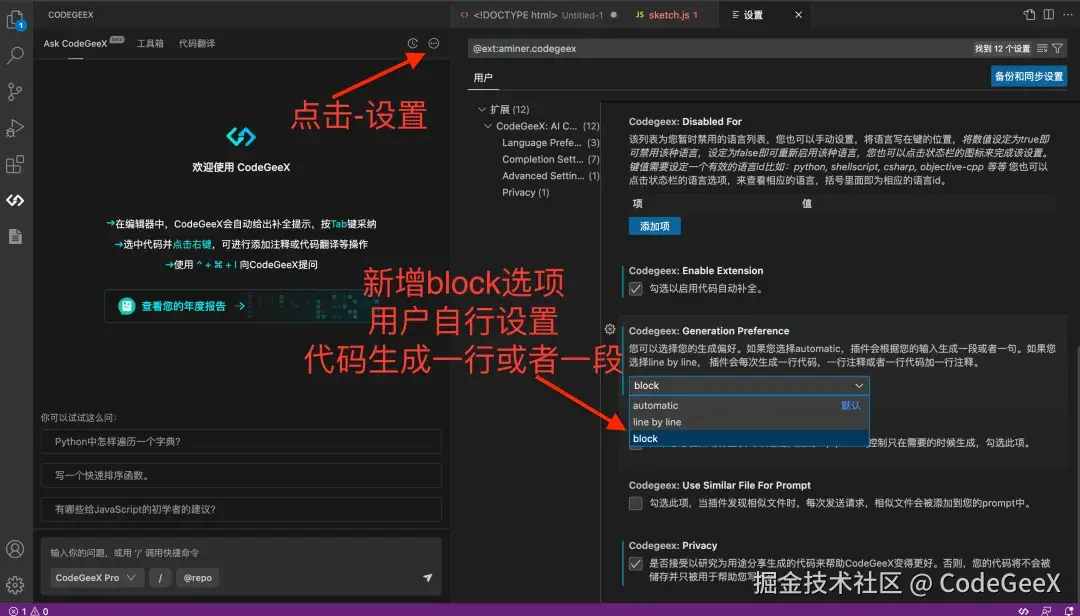The height and width of the screenshot is (616, 1080).
Task: Click the Codegeex: Generation Preference heading
Action: (709, 331)
